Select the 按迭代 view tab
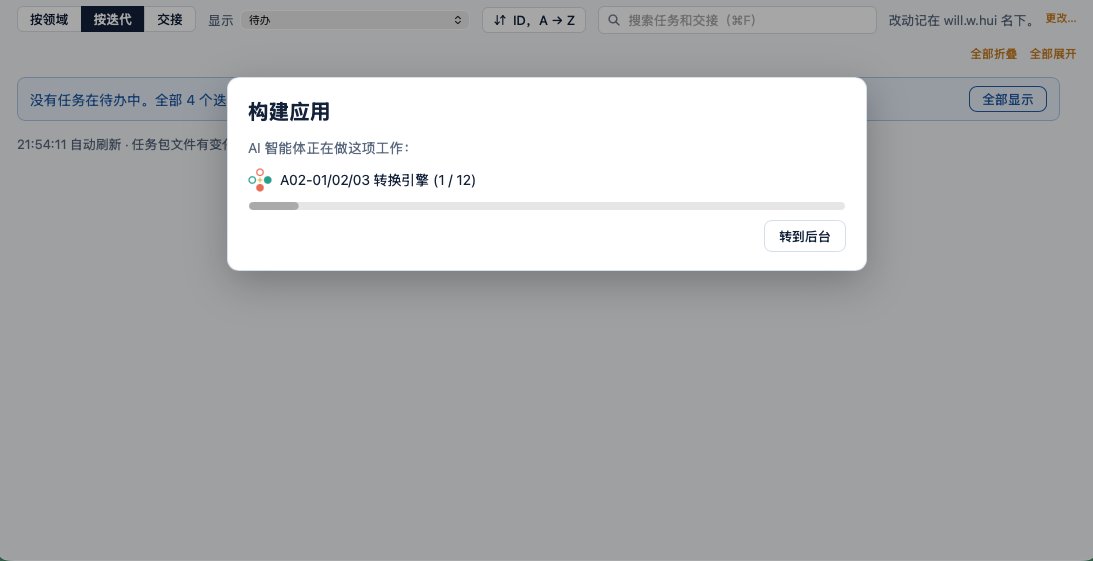 pos(112,20)
